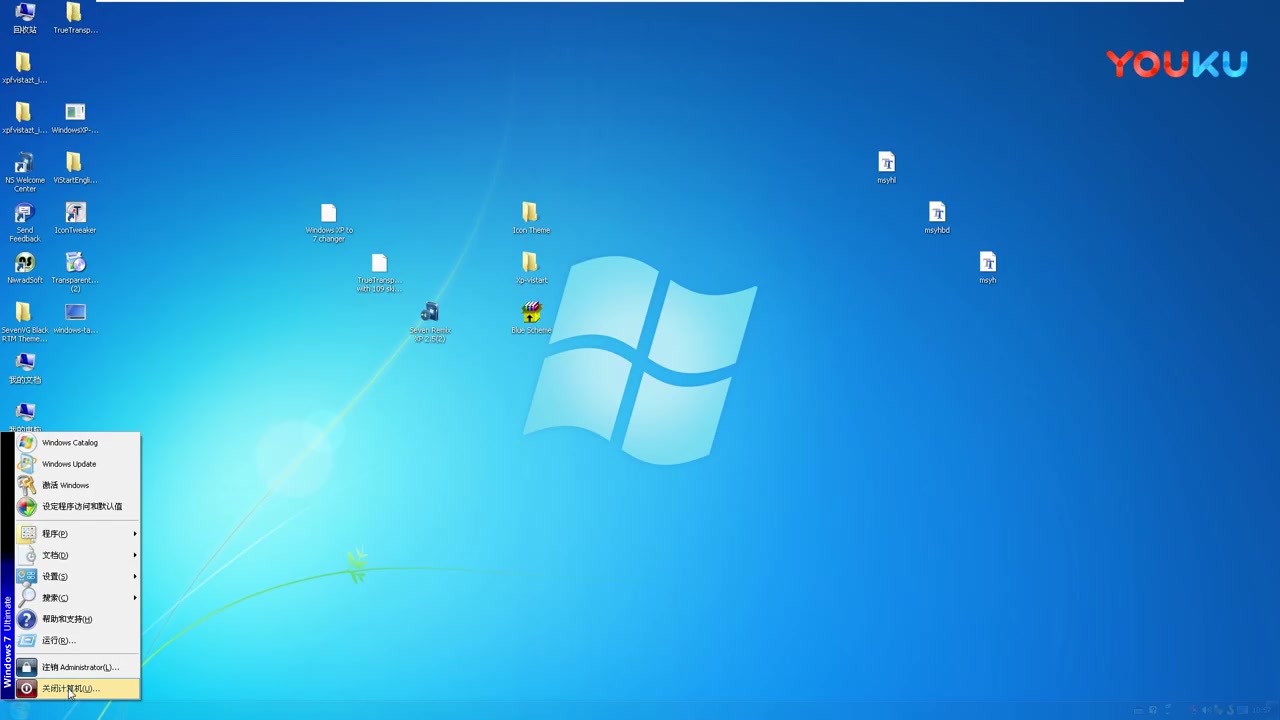
Task: Choose 运行(R)... in Start menu
Action: (77, 640)
